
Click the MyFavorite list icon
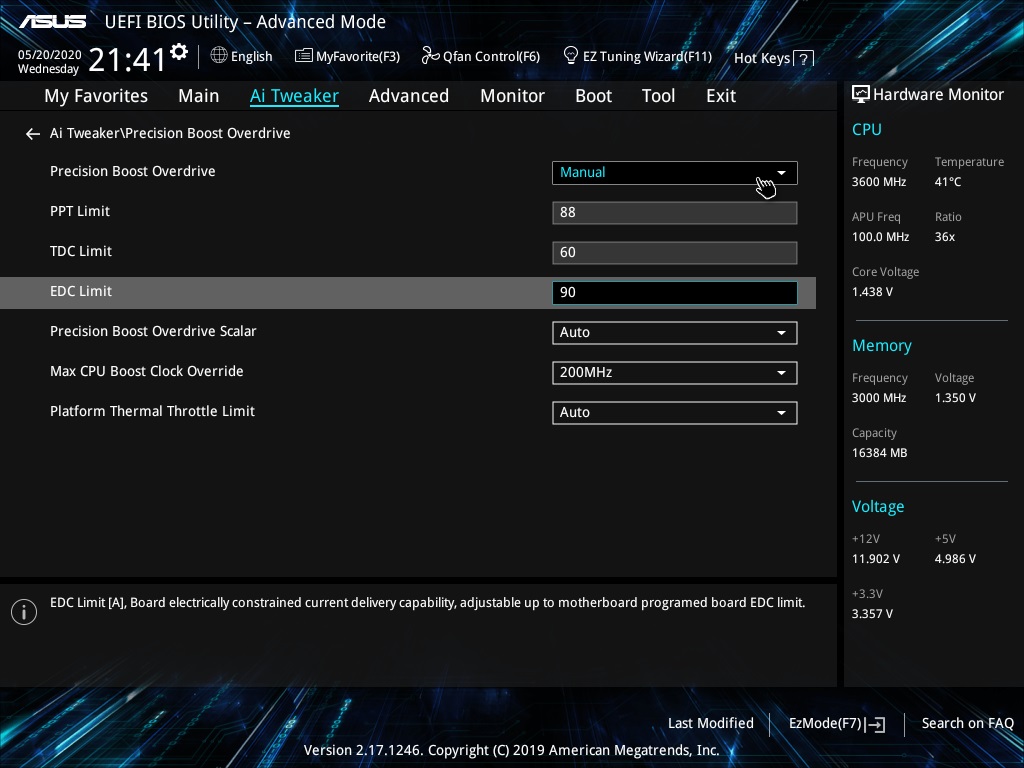coord(303,56)
